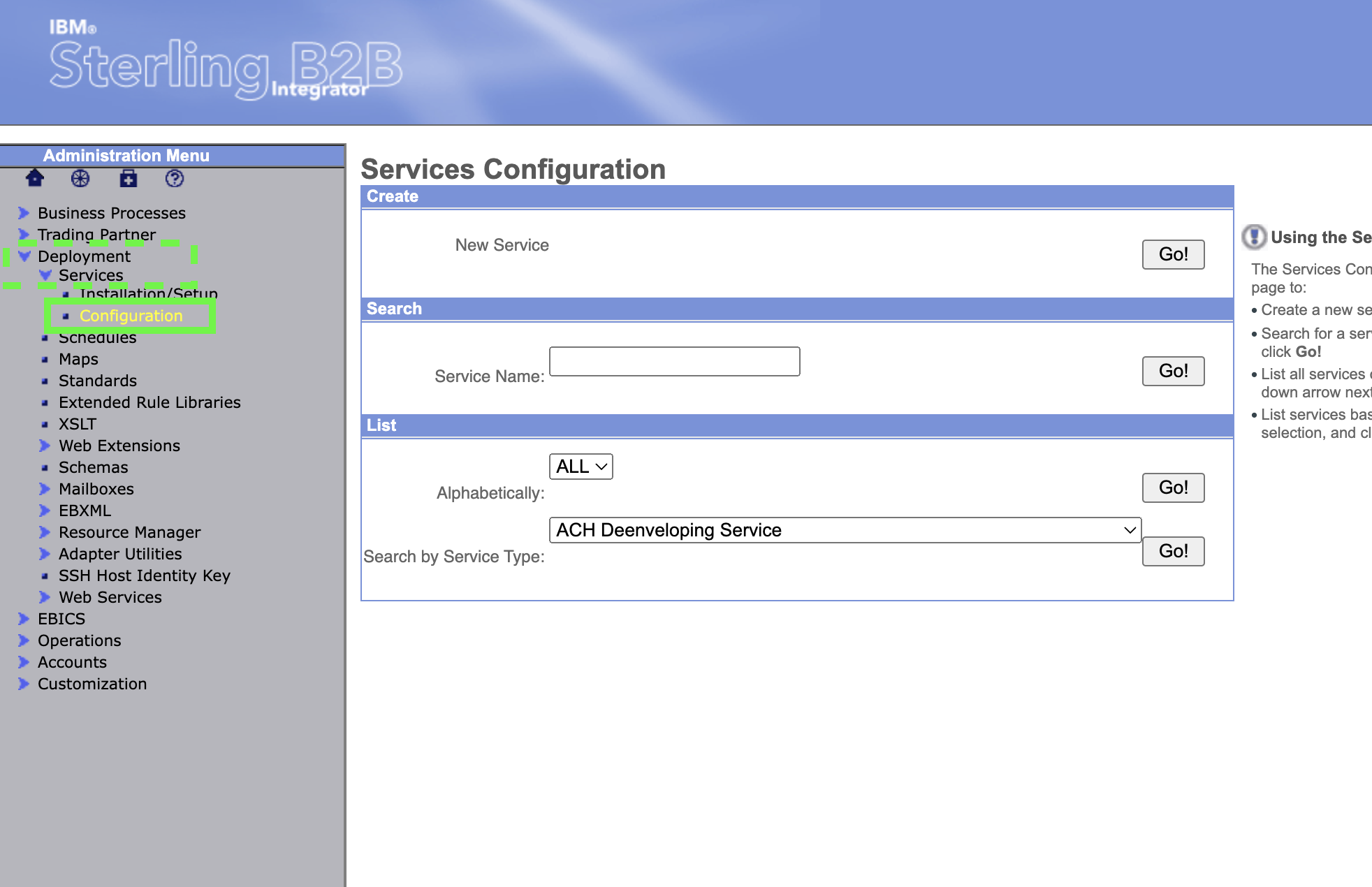The width and height of the screenshot is (1372, 887).
Task: Open the Alphabetically ALL dropdown
Action: coord(581,467)
